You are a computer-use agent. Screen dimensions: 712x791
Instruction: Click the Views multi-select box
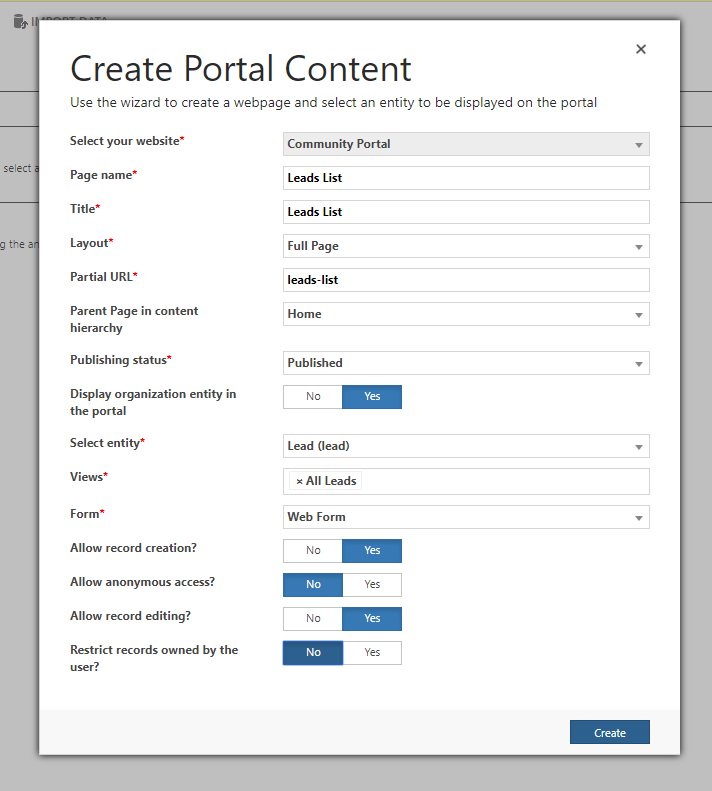tap(500, 481)
